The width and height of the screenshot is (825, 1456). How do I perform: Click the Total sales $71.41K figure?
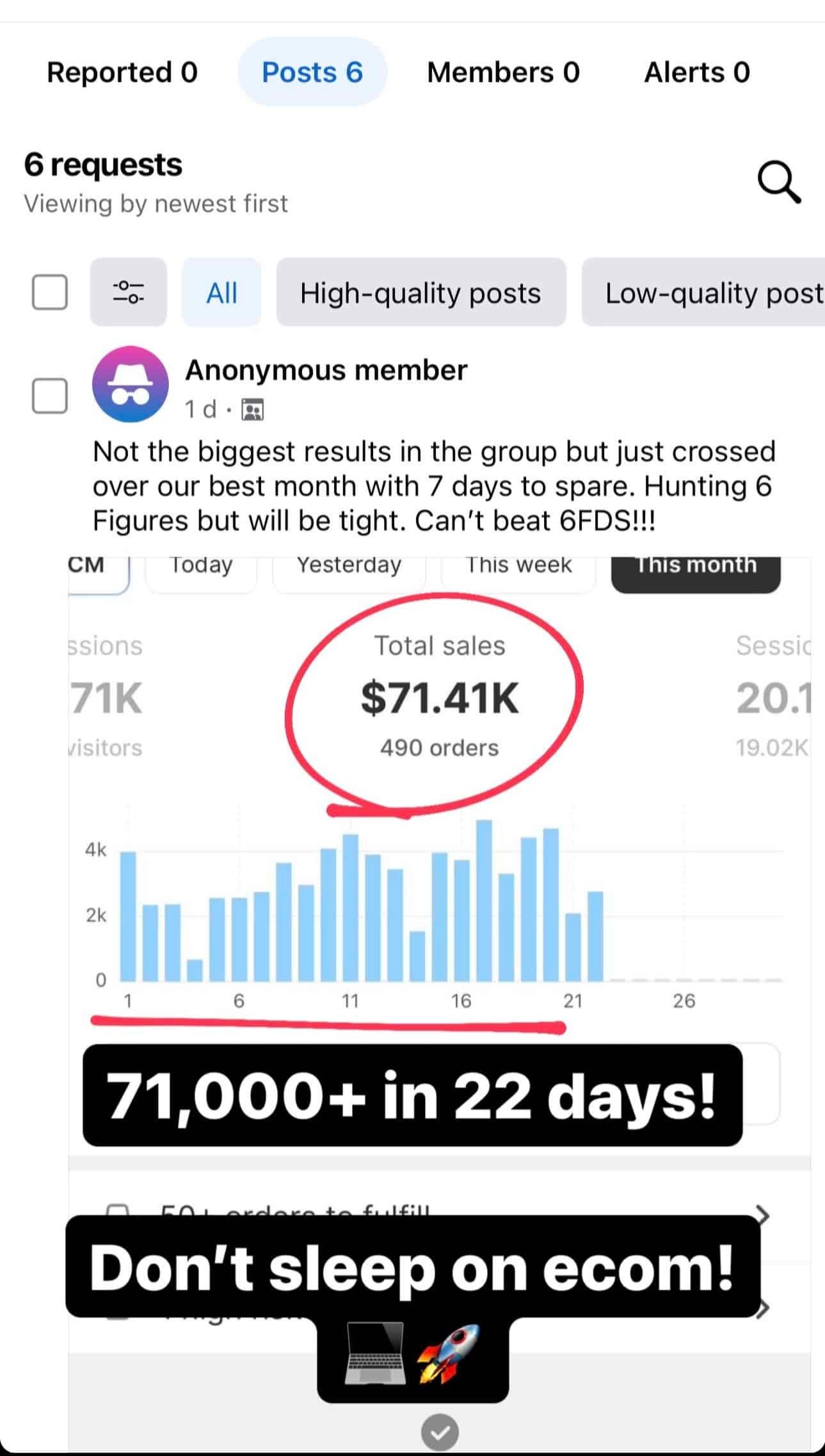[439, 698]
